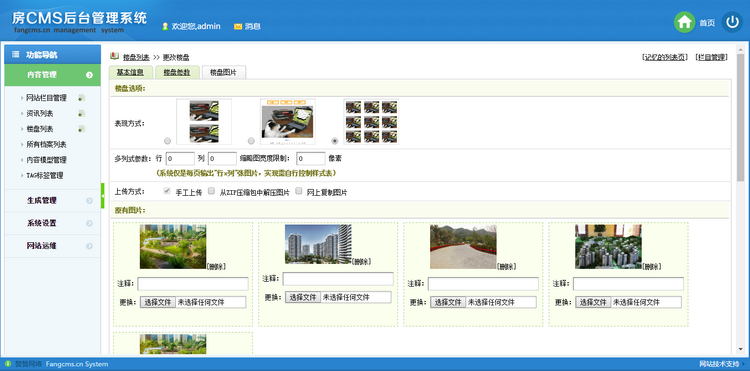Click the add icon next to 楼盘列表
Screen dimensions: 750x371
(82, 129)
